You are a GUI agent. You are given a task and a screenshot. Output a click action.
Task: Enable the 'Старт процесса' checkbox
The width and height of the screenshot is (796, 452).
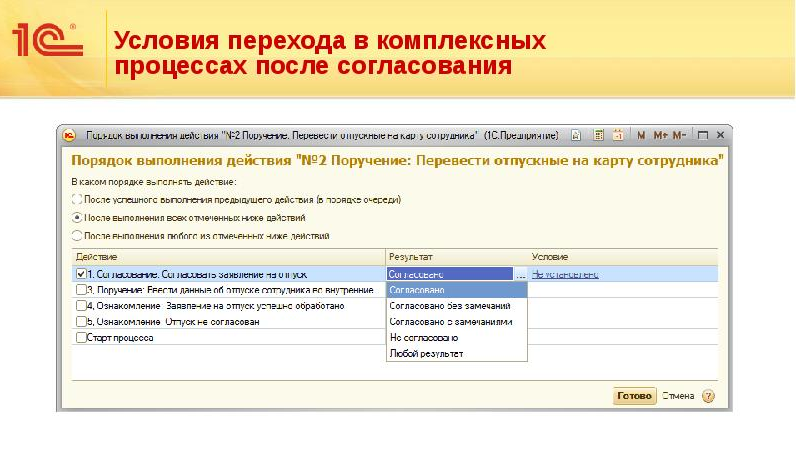click(80, 338)
